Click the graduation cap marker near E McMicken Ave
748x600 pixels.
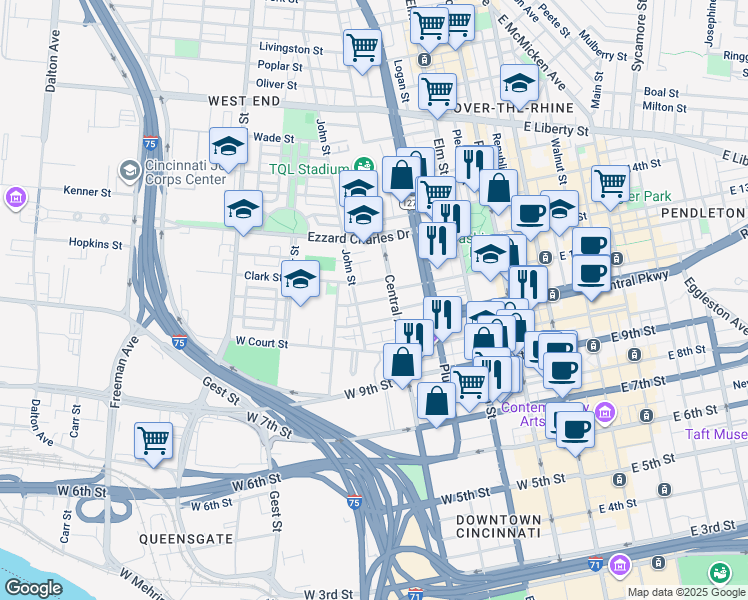tap(519, 83)
